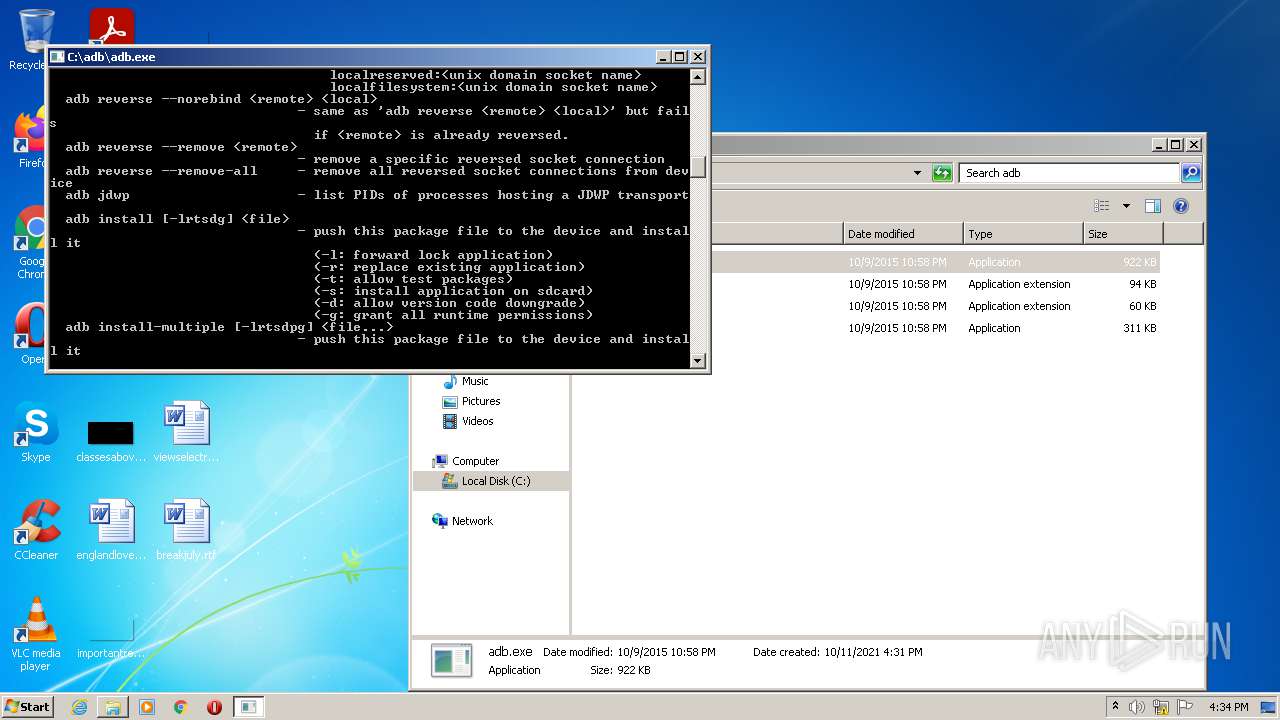Click the search magnifier icon in Explorer

(1190, 173)
